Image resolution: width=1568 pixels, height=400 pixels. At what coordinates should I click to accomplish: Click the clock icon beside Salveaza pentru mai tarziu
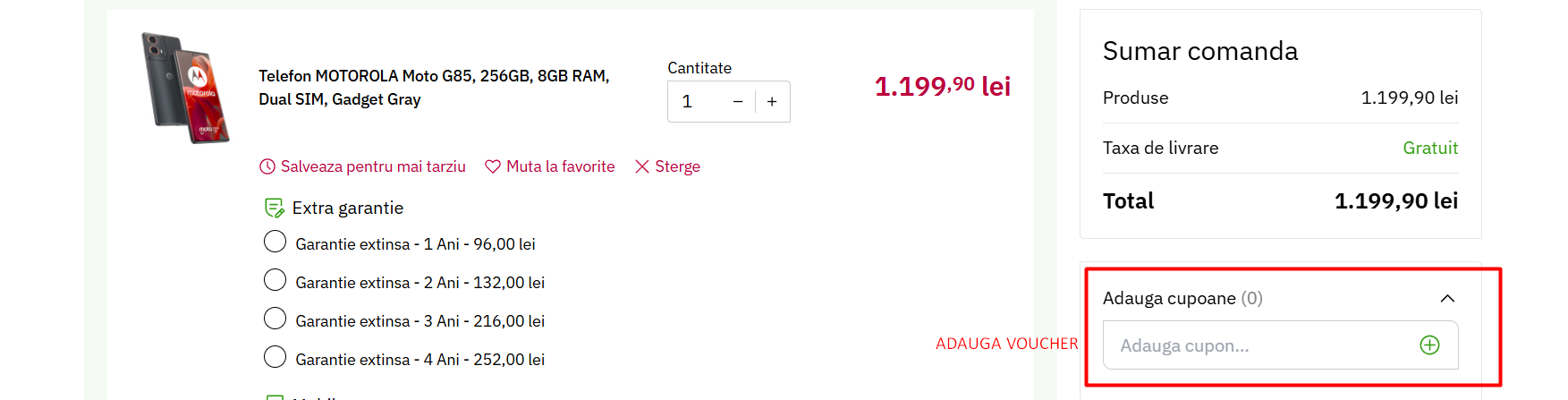267,166
